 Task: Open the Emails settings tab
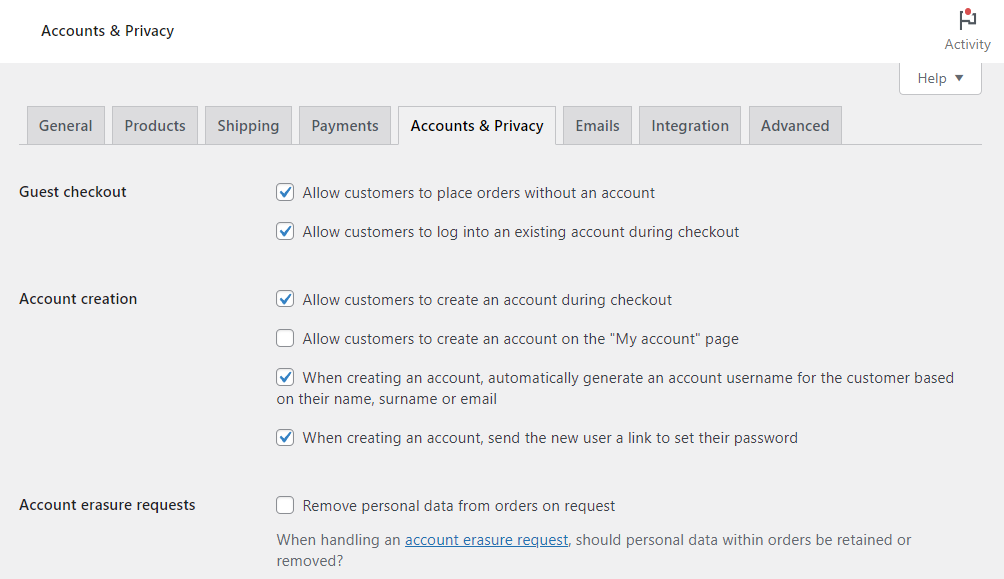596,125
